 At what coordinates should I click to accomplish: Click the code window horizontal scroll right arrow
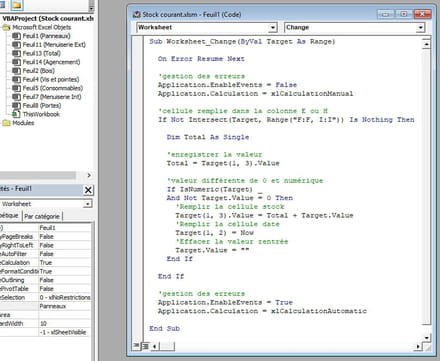418,346
